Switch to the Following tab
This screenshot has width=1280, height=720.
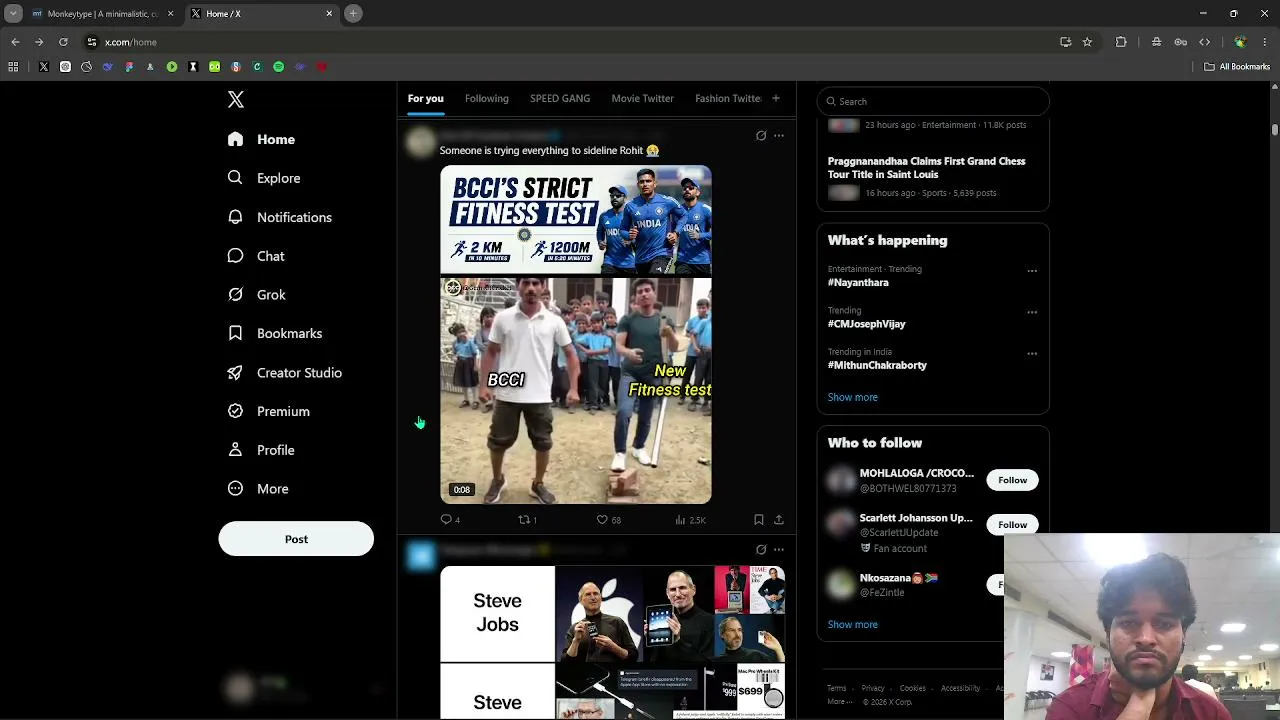coord(487,98)
